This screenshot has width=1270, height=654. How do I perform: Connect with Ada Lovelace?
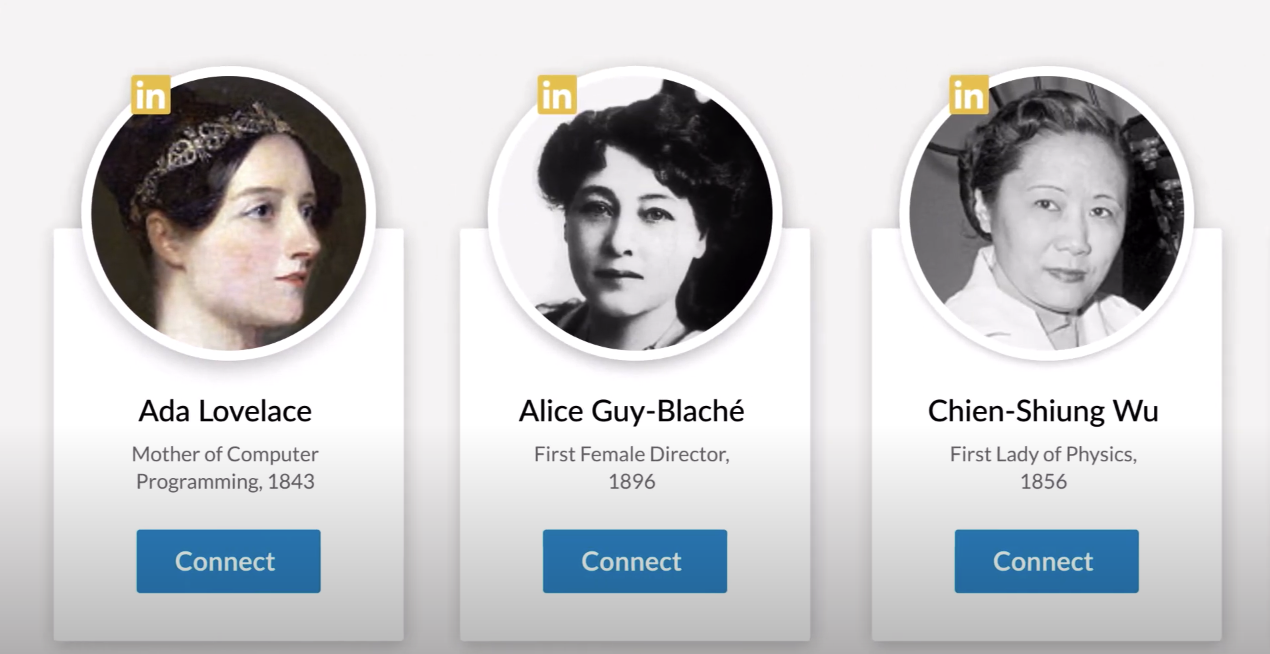[x=228, y=561]
